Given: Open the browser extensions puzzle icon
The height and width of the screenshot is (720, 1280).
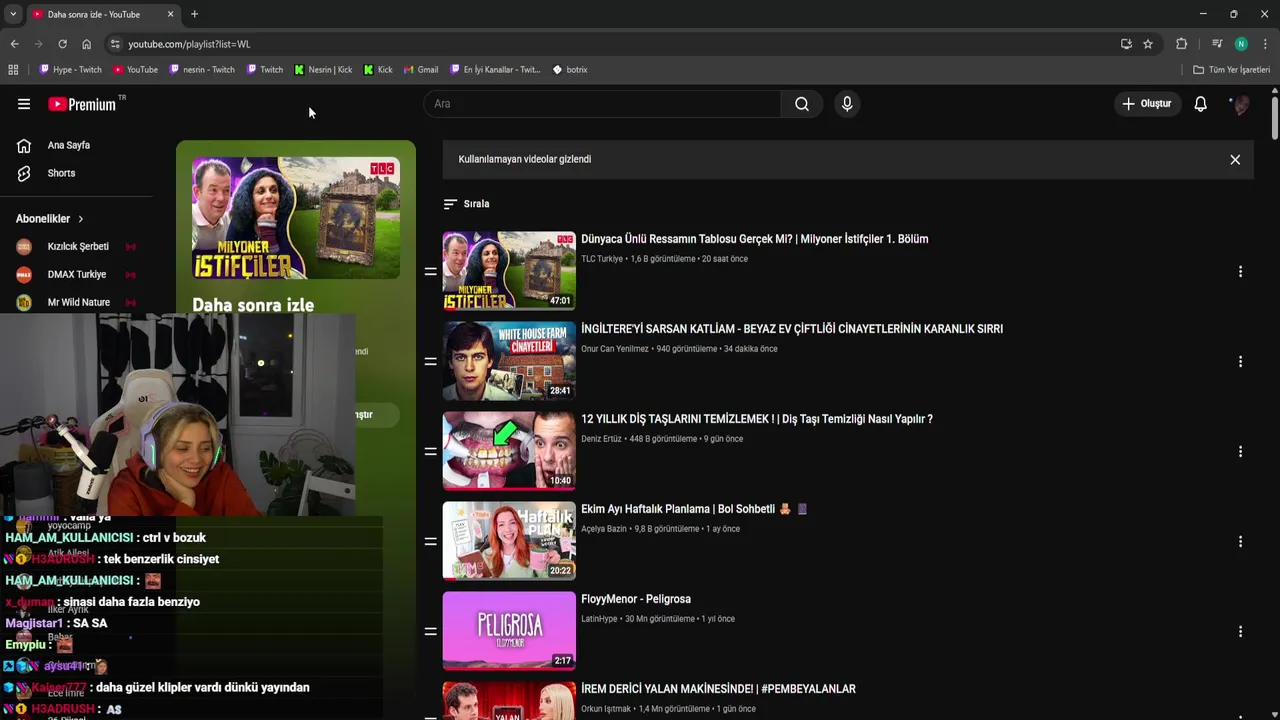Looking at the screenshot, I should click(x=1181, y=44).
